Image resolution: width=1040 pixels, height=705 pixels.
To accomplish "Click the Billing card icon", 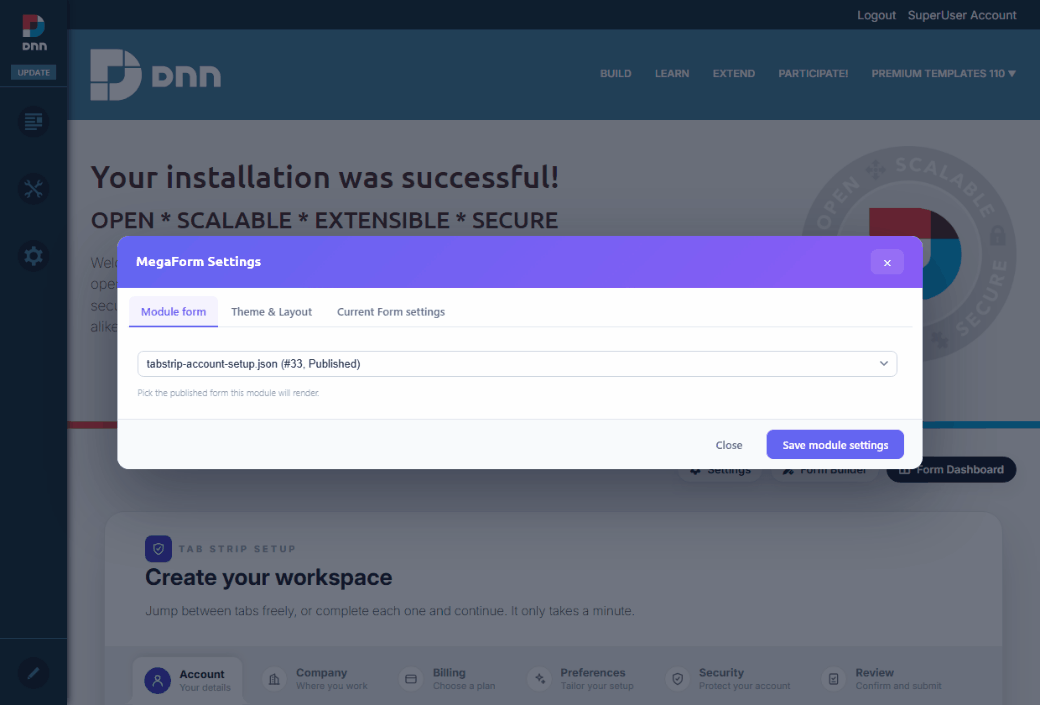I will coord(411,679).
